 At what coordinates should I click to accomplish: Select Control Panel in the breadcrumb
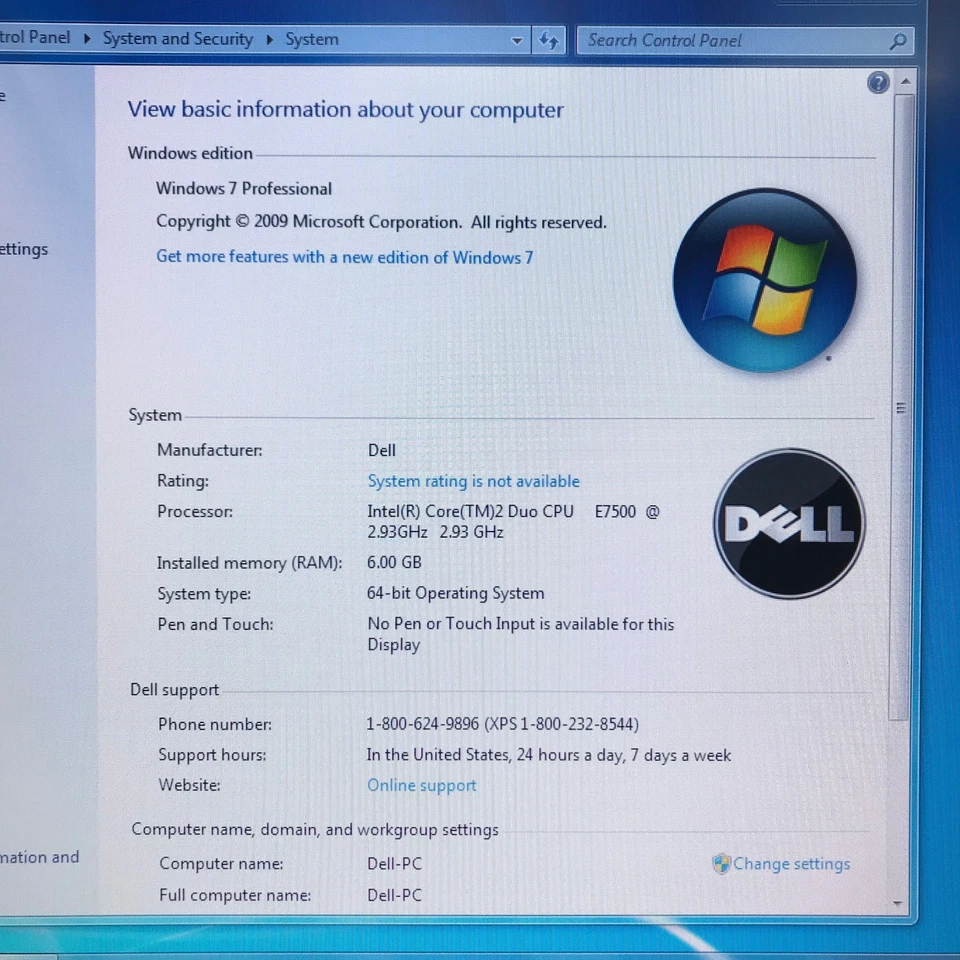click(x=33, y=38)
